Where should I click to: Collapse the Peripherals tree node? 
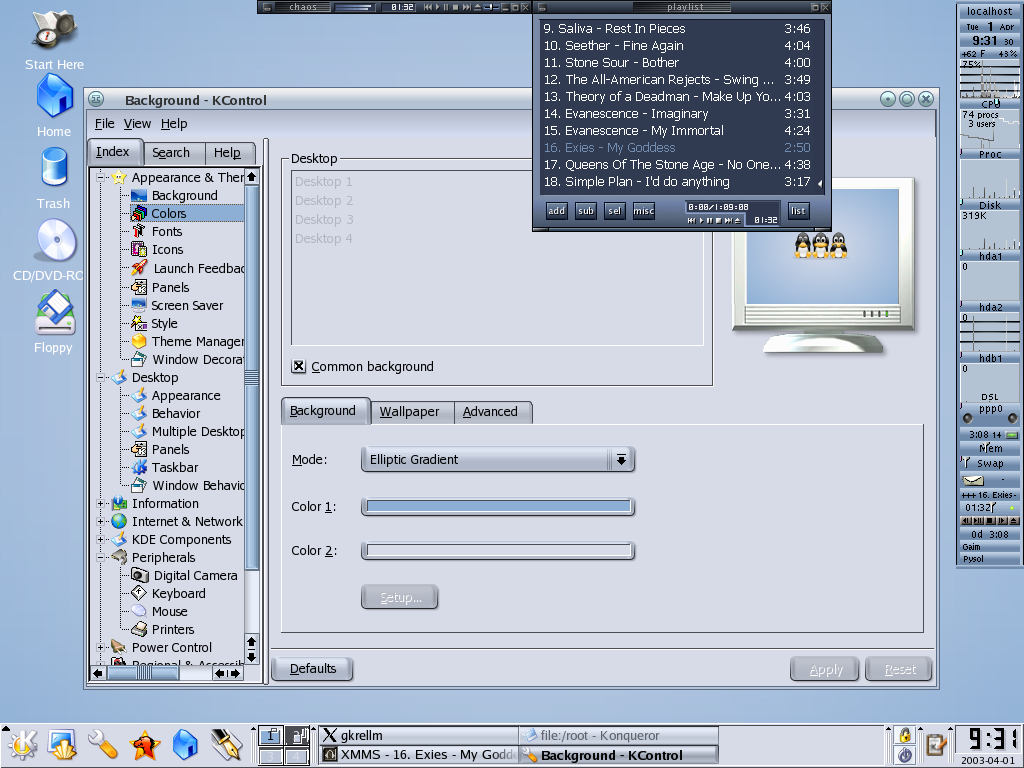point(101,558)
